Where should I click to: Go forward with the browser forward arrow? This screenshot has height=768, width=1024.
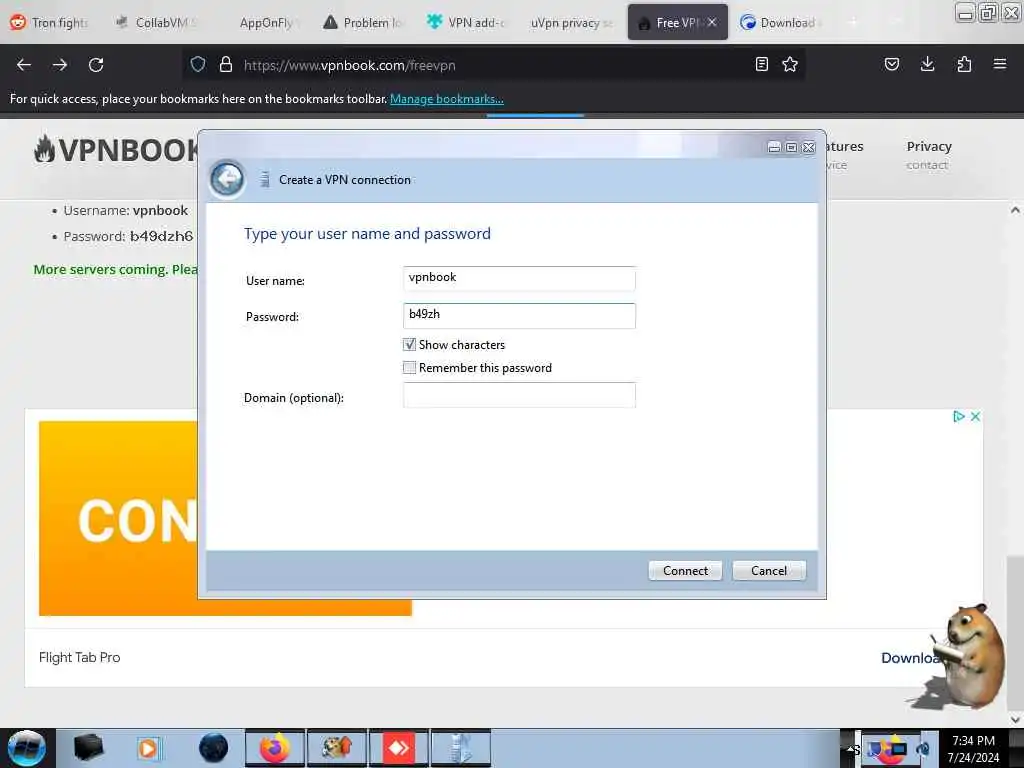click(60, 65)
